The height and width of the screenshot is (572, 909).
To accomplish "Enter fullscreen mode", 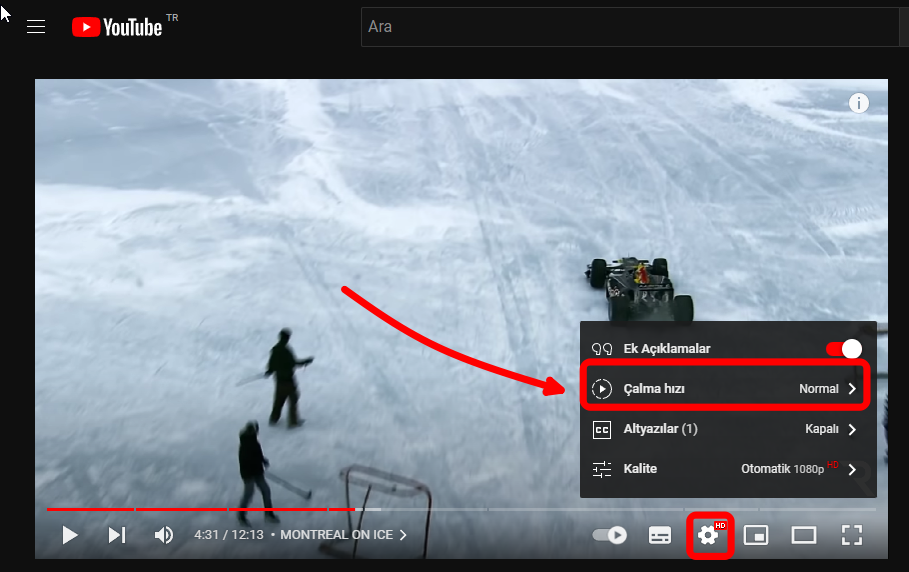I will tap(851, 535).
